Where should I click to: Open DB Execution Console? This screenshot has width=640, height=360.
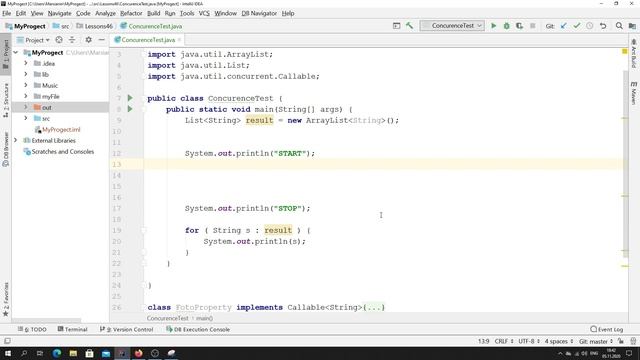click(x=198, y=329)
